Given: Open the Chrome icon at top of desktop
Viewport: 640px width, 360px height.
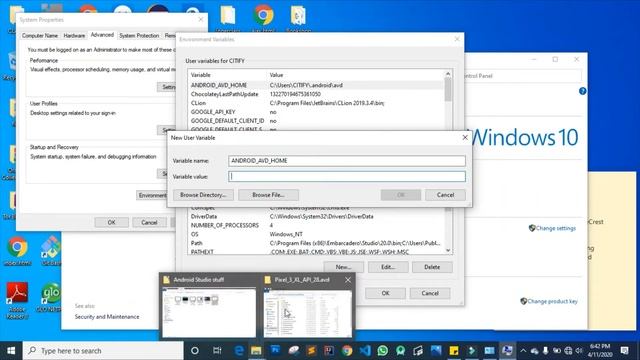Looking at the screenshot, I should [263, 17].
